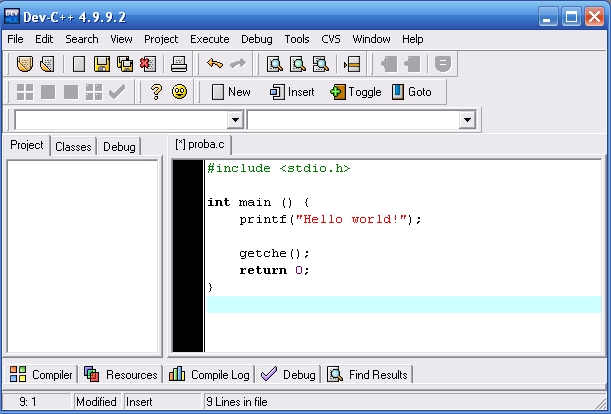Open the Compiler bottom tab
The image size is (611, 414).
point(41,375)
